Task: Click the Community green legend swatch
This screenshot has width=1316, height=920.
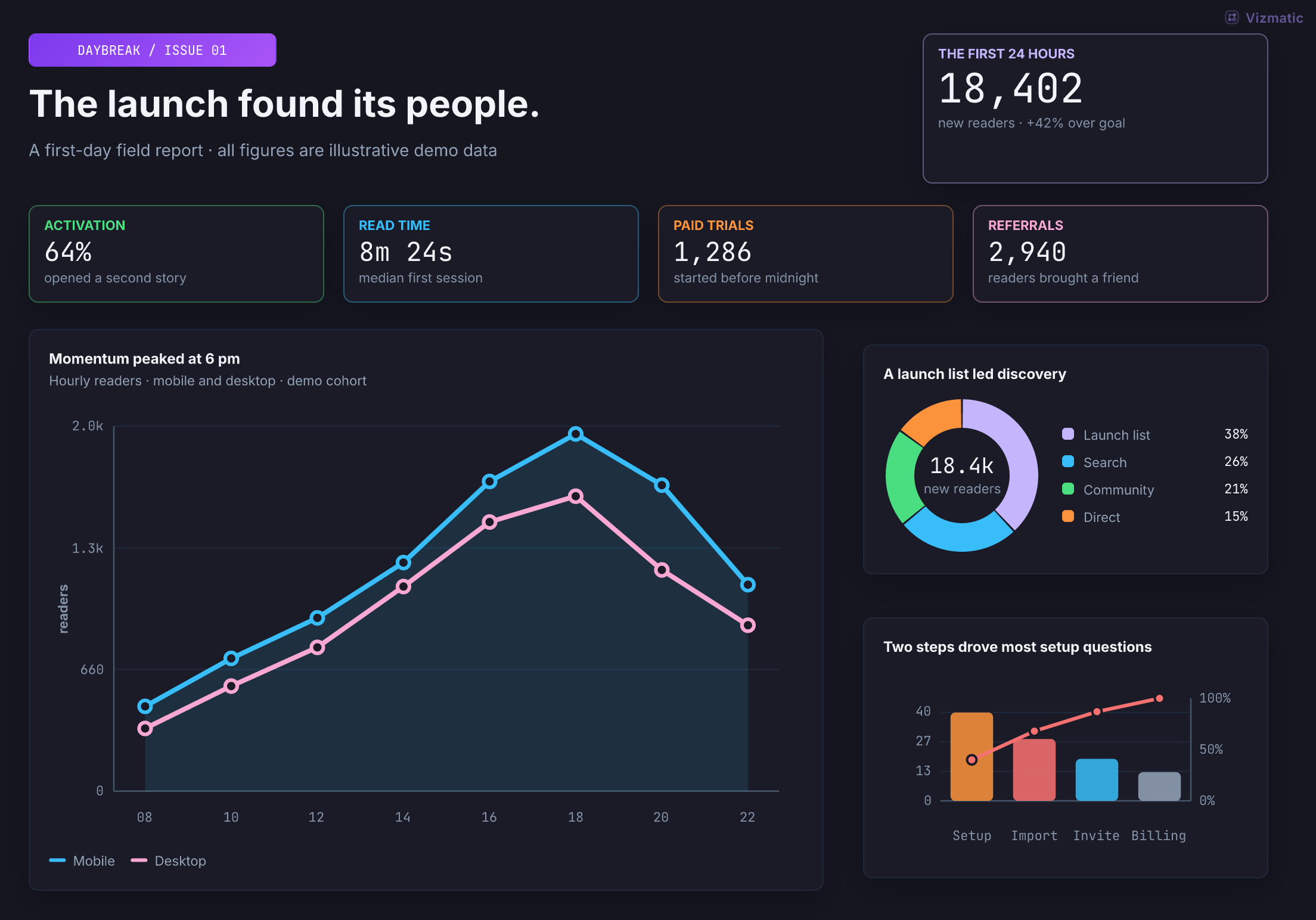Action: click(x=1068, y=489)
